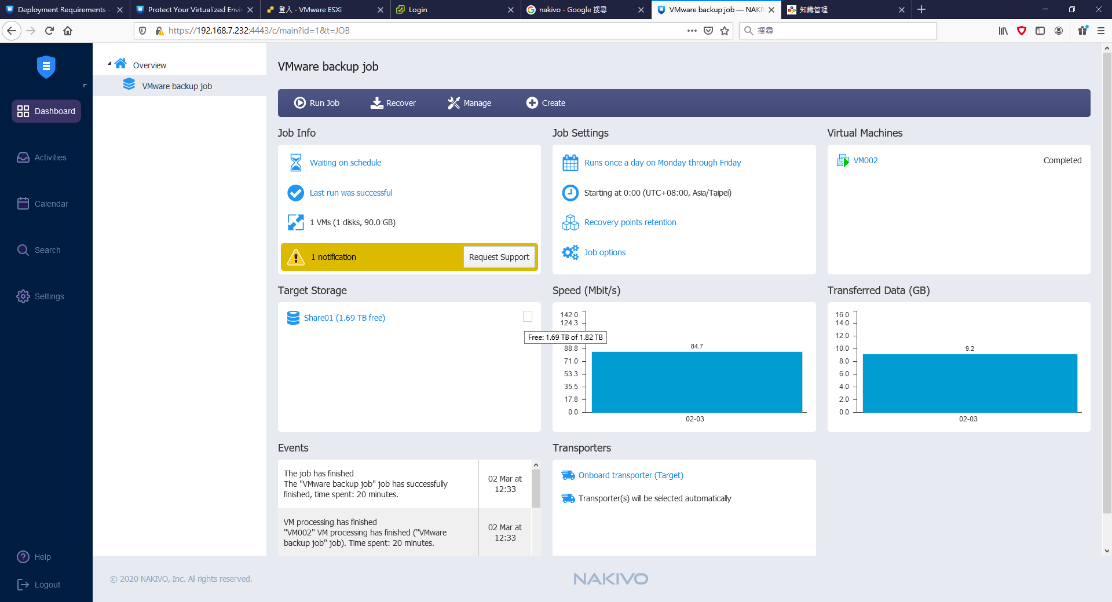Select the 'The job has finished' event
The image size is (1112, 602).
point(379,484)
